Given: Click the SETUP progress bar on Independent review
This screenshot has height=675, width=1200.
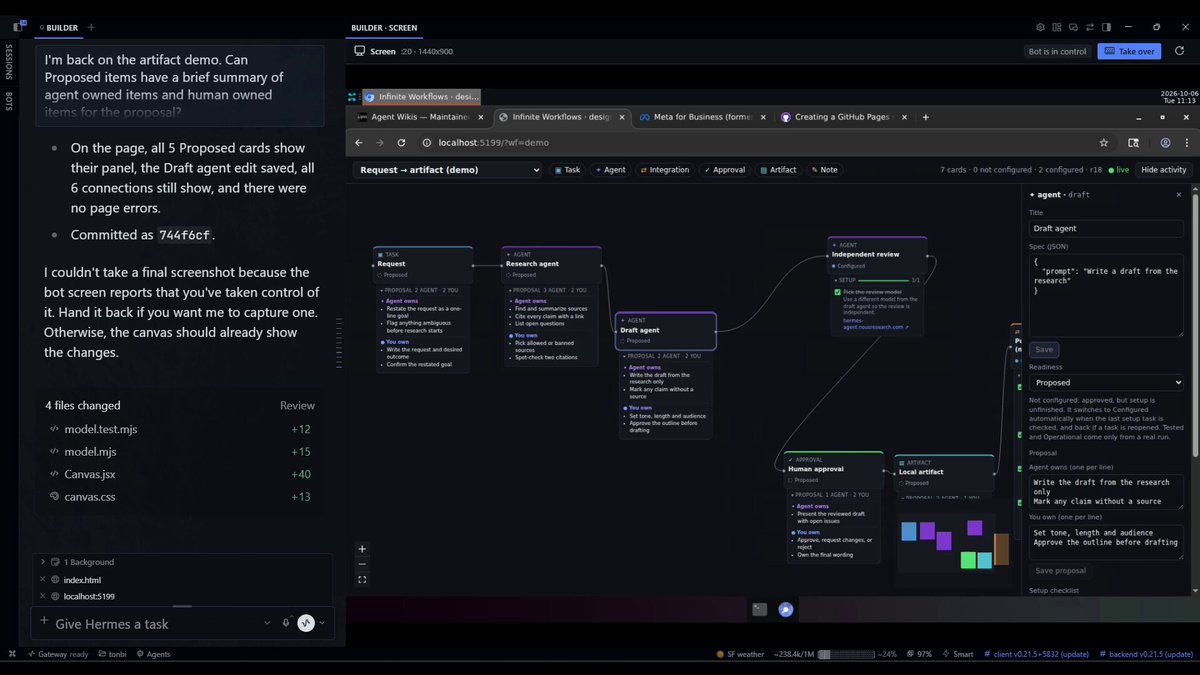Looking at the screenshot, I should coord(884,280).
